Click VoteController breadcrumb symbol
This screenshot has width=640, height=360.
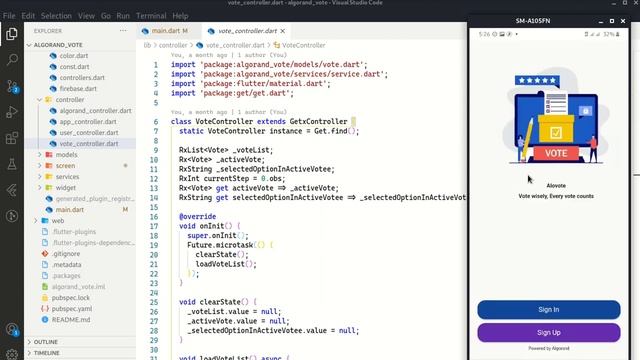[x=303, y=45]
